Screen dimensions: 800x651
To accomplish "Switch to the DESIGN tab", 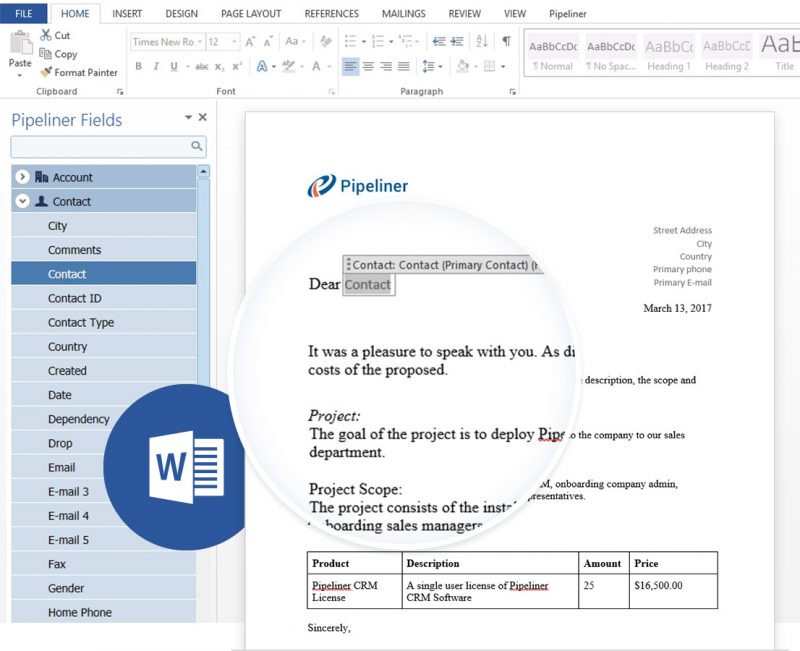I will click(x=182, y=14).
